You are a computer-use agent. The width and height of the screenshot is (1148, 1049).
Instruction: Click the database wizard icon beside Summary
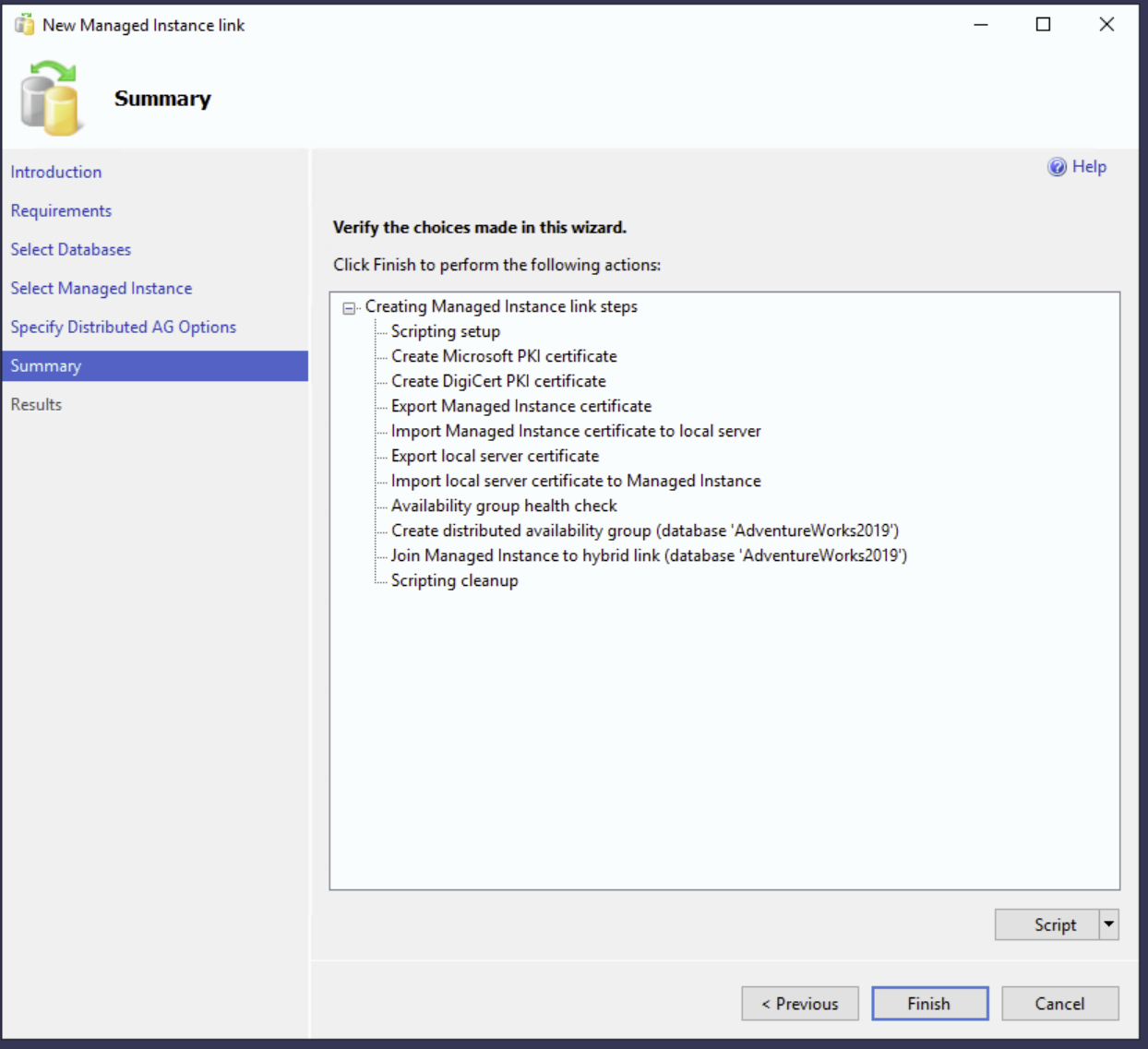(x=51, y=98)
